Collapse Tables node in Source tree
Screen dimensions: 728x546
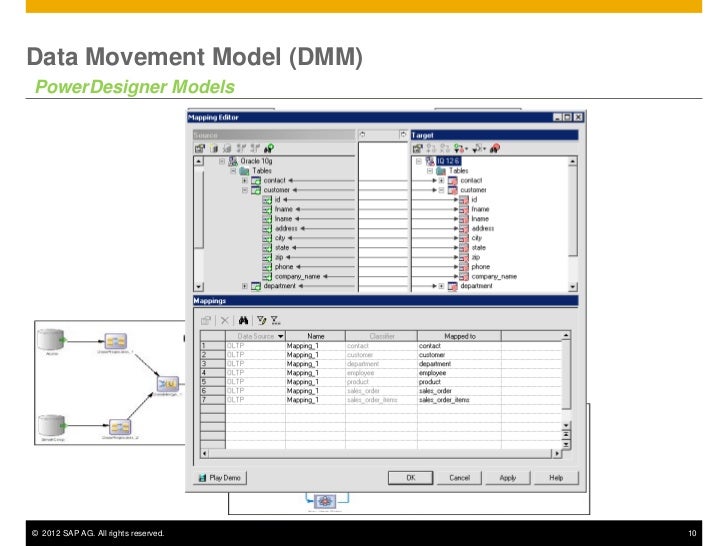pyautogui.click(x=234, y=171)
